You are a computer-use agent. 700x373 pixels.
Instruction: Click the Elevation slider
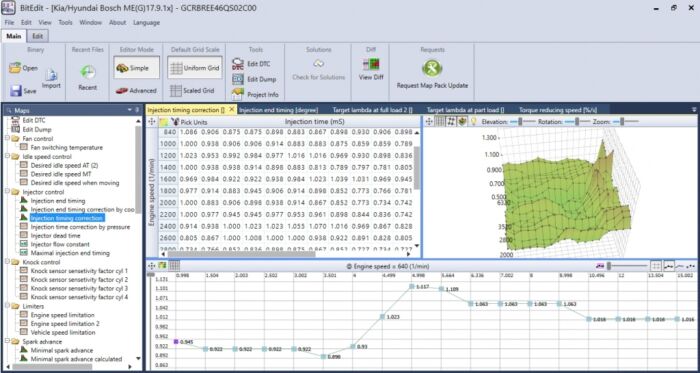tap(522, 121)
